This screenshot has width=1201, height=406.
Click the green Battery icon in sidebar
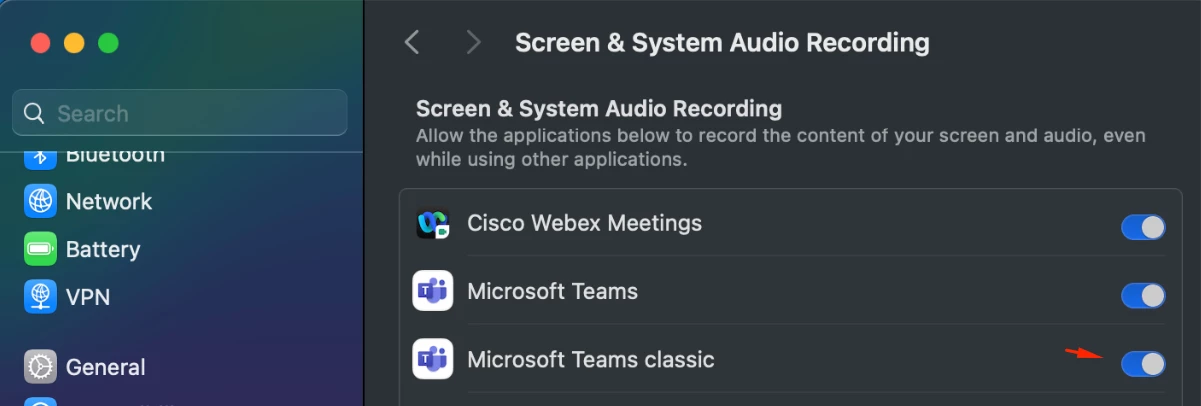41,249
